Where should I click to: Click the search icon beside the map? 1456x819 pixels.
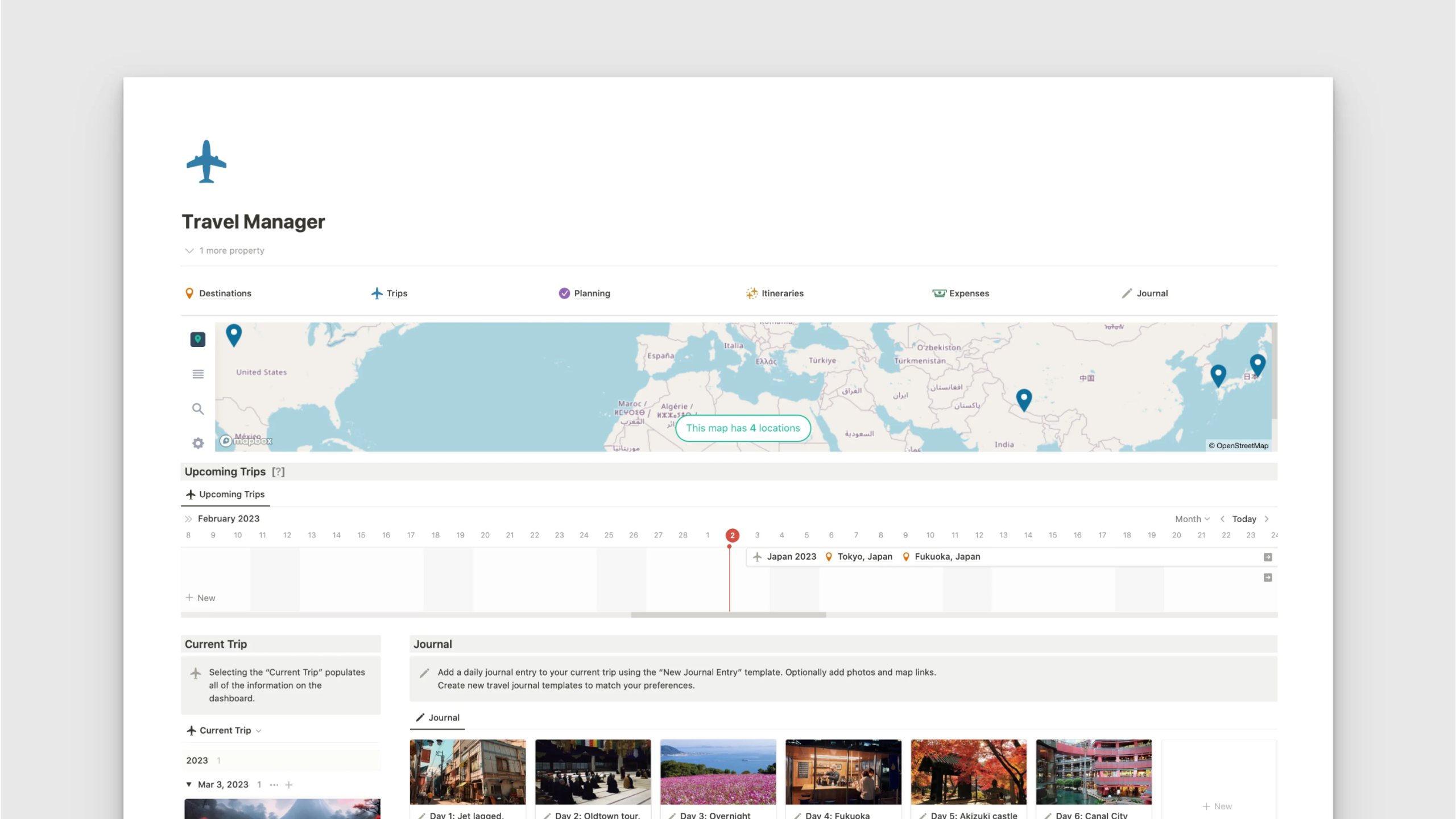tap(197, 409)
